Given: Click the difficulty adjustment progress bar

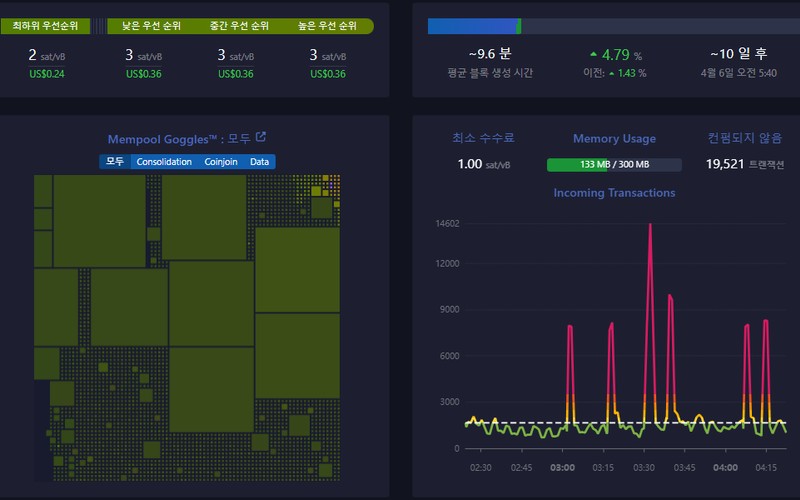Looking at the screenshot, I should pos(614,27).
